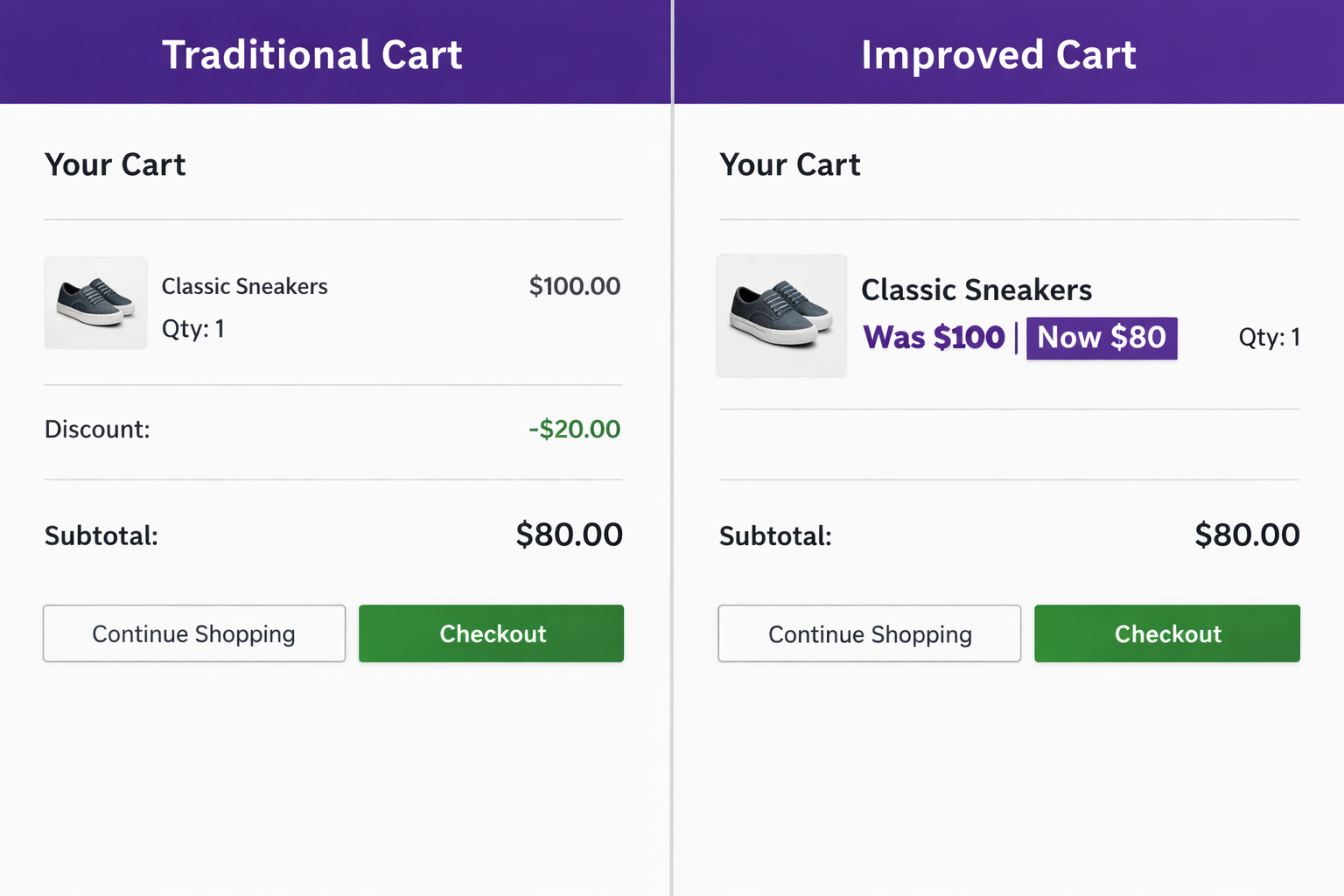Click the Subtotal $80.00 in Traditional Cart
The width and height of the screenshot is (1344, 896).
tap(569, 535)
